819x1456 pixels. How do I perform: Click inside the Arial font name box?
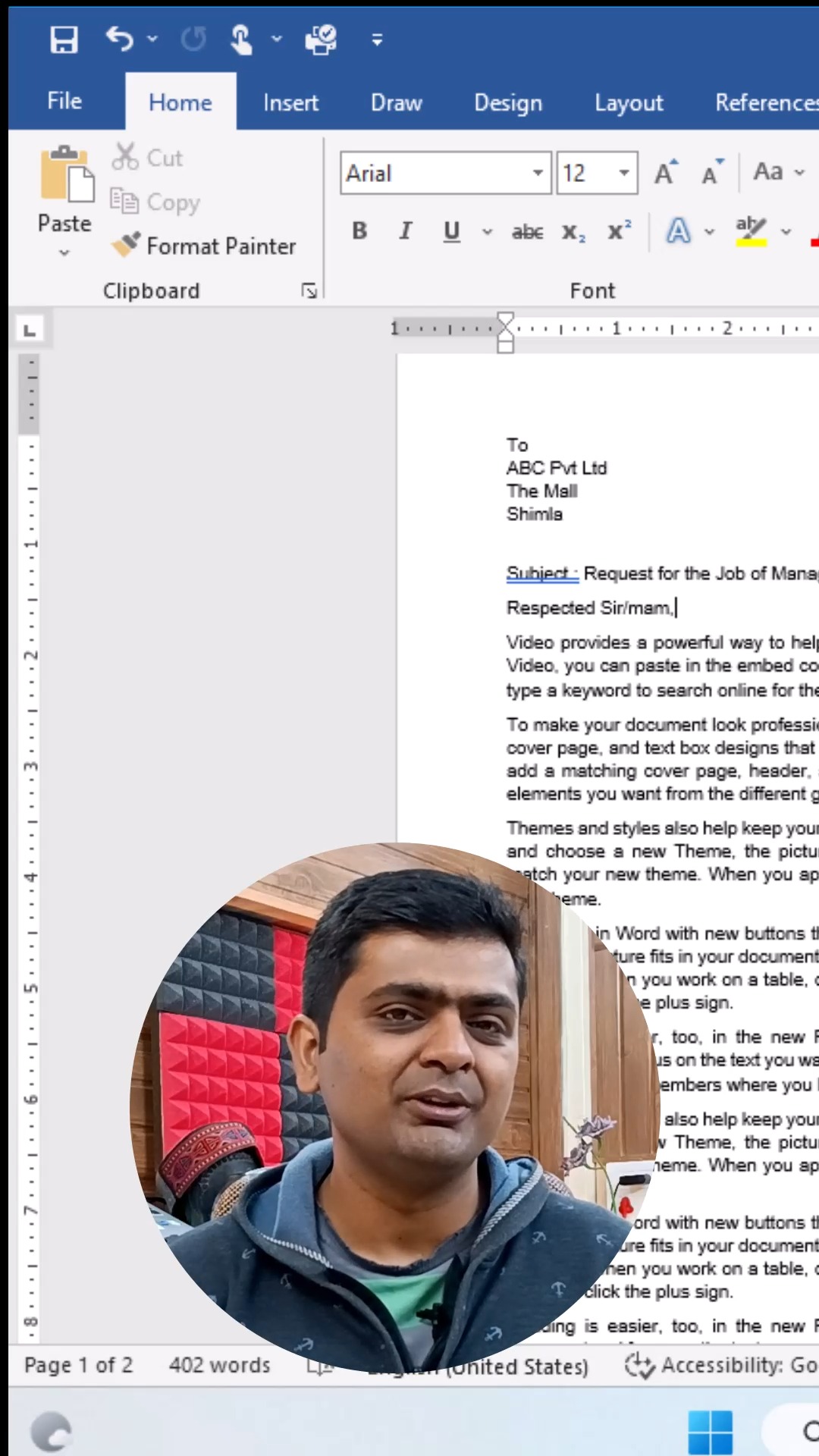[x=435, y=173]
